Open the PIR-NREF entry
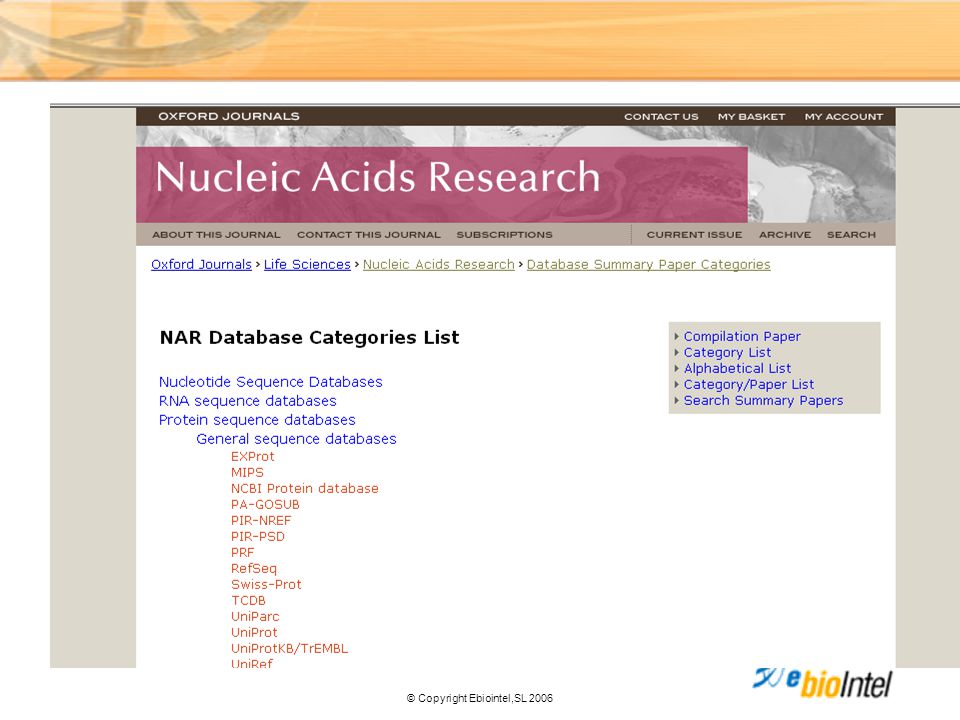The width and height of the screenshot is (960, 720). tap(261, 520)
